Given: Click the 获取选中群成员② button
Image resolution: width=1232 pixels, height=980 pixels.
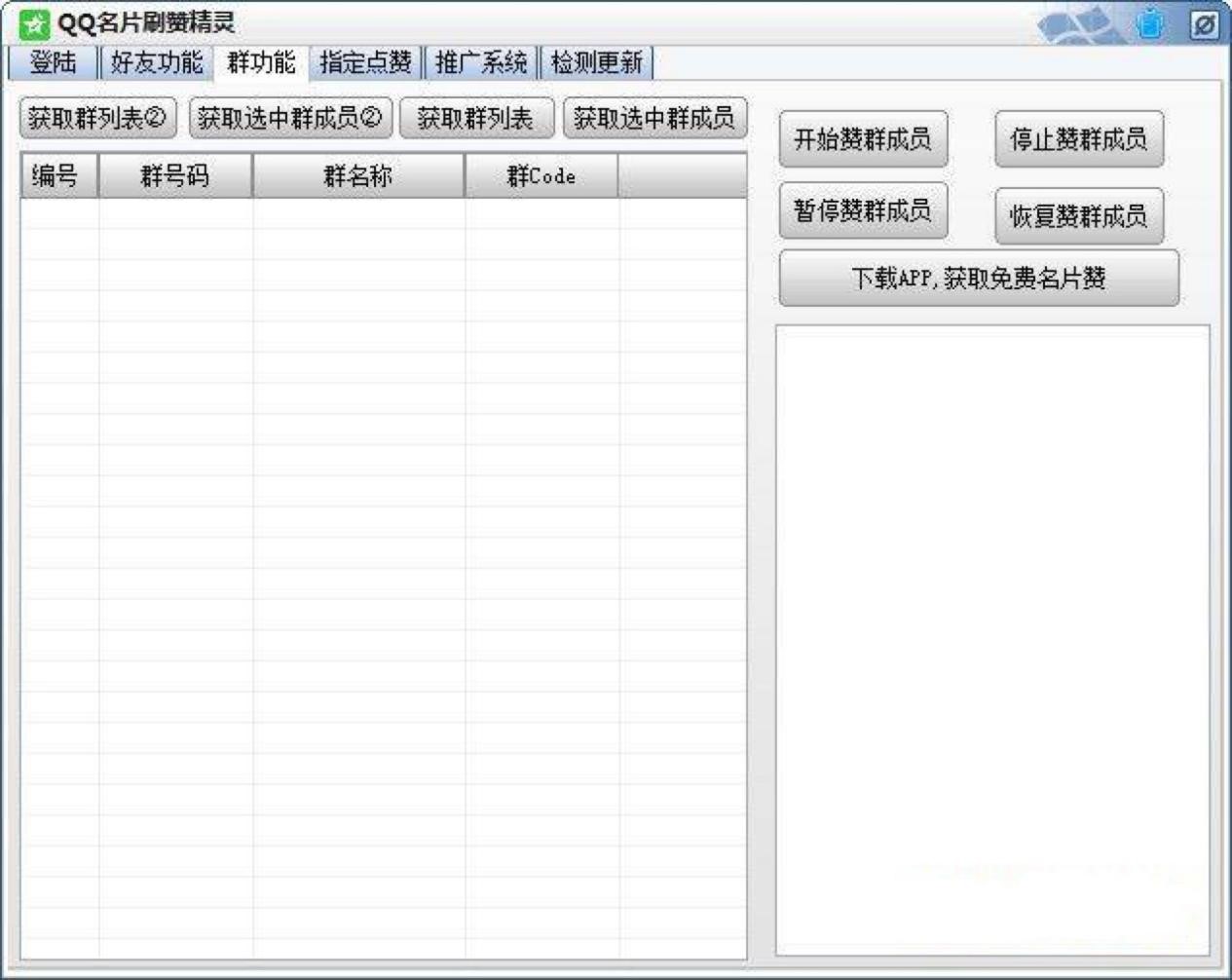Looking at the screenshot, I should click(290, 119).
